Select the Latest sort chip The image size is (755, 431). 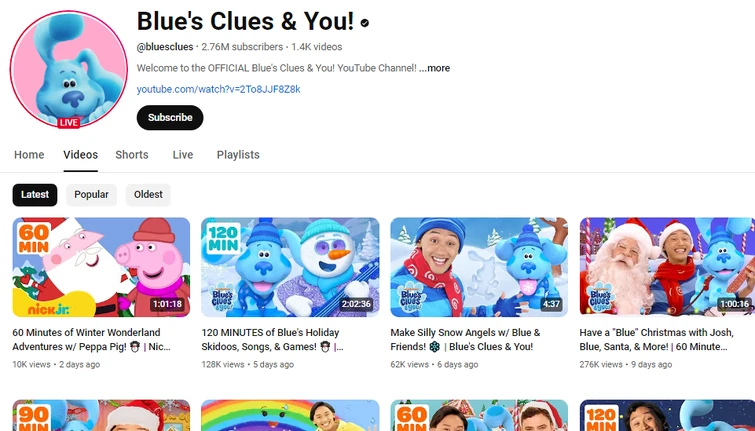35,195
